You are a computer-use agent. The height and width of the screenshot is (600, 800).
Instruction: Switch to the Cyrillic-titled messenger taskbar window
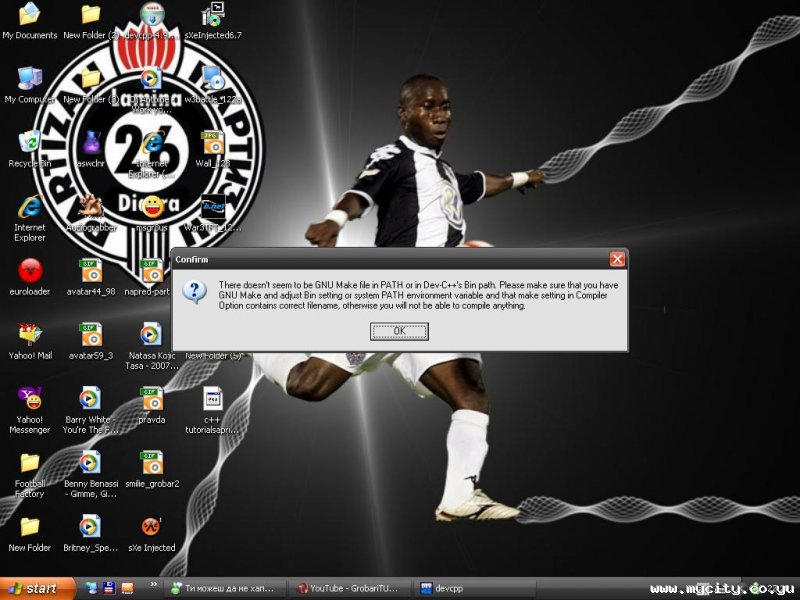224,588
